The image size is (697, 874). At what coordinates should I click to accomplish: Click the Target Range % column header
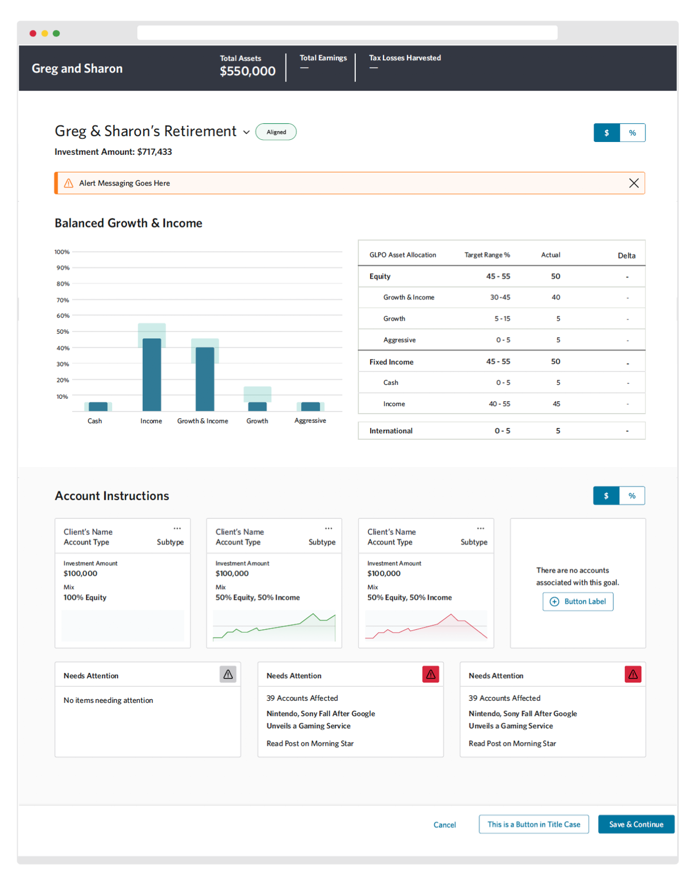pyautogui.click(x=487, y=255)
